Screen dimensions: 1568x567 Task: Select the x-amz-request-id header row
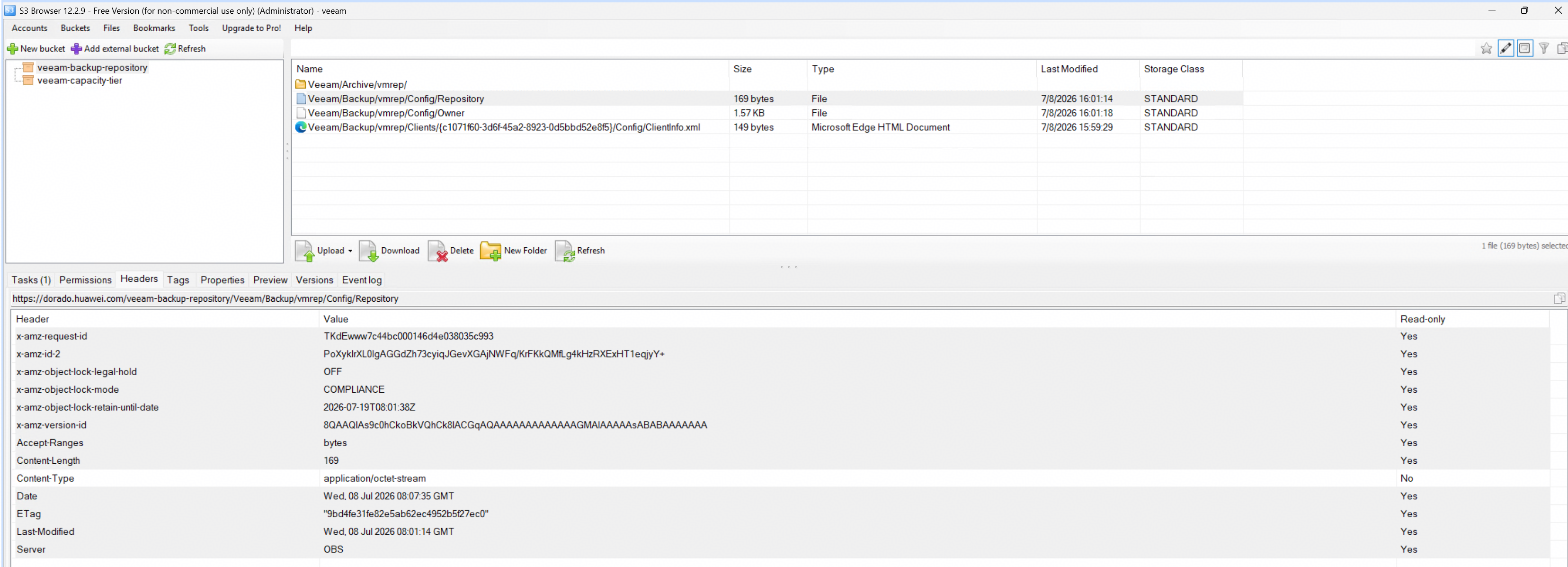pos(780,336)
